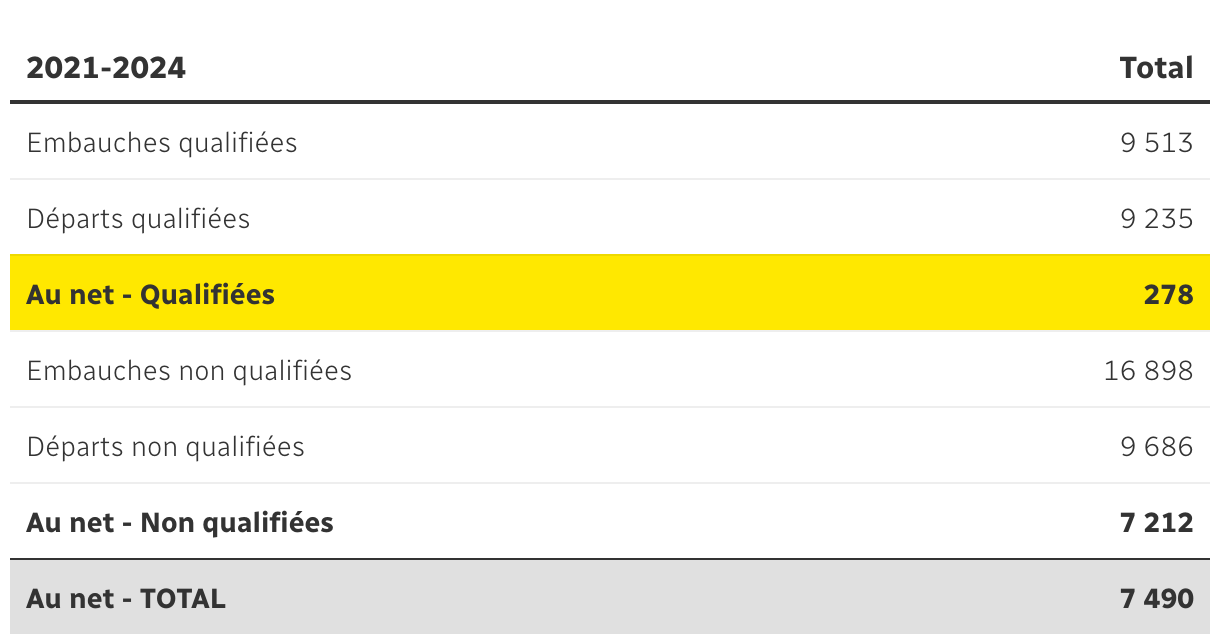Click the 16 898 total value
The image size is (1220, 644).
tap(1148, 371)
